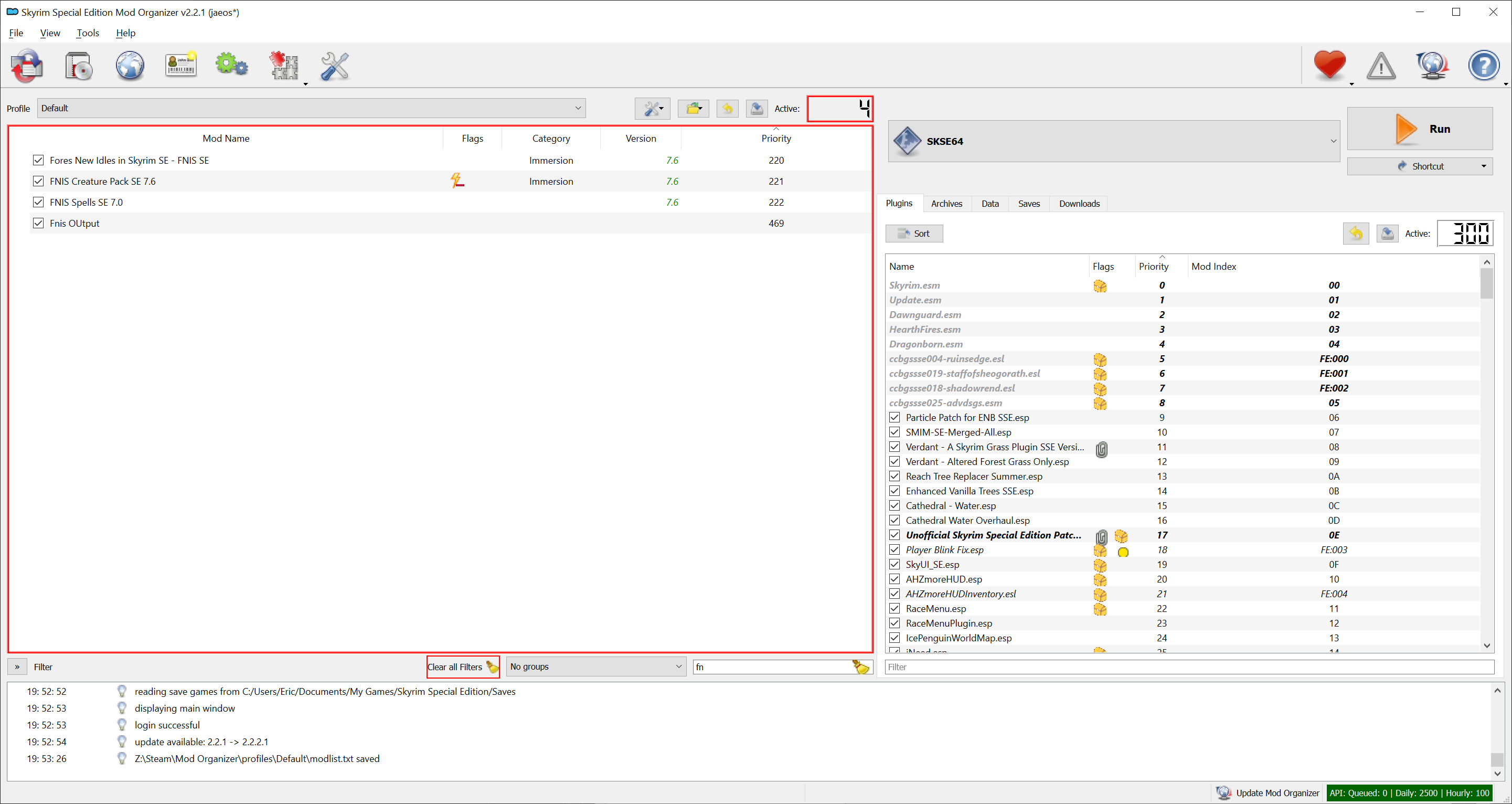This screenshot has height=804, width=1512.
Task: Click the plugin list vertical scrollbar thumb
Action: pos(1487,284)
